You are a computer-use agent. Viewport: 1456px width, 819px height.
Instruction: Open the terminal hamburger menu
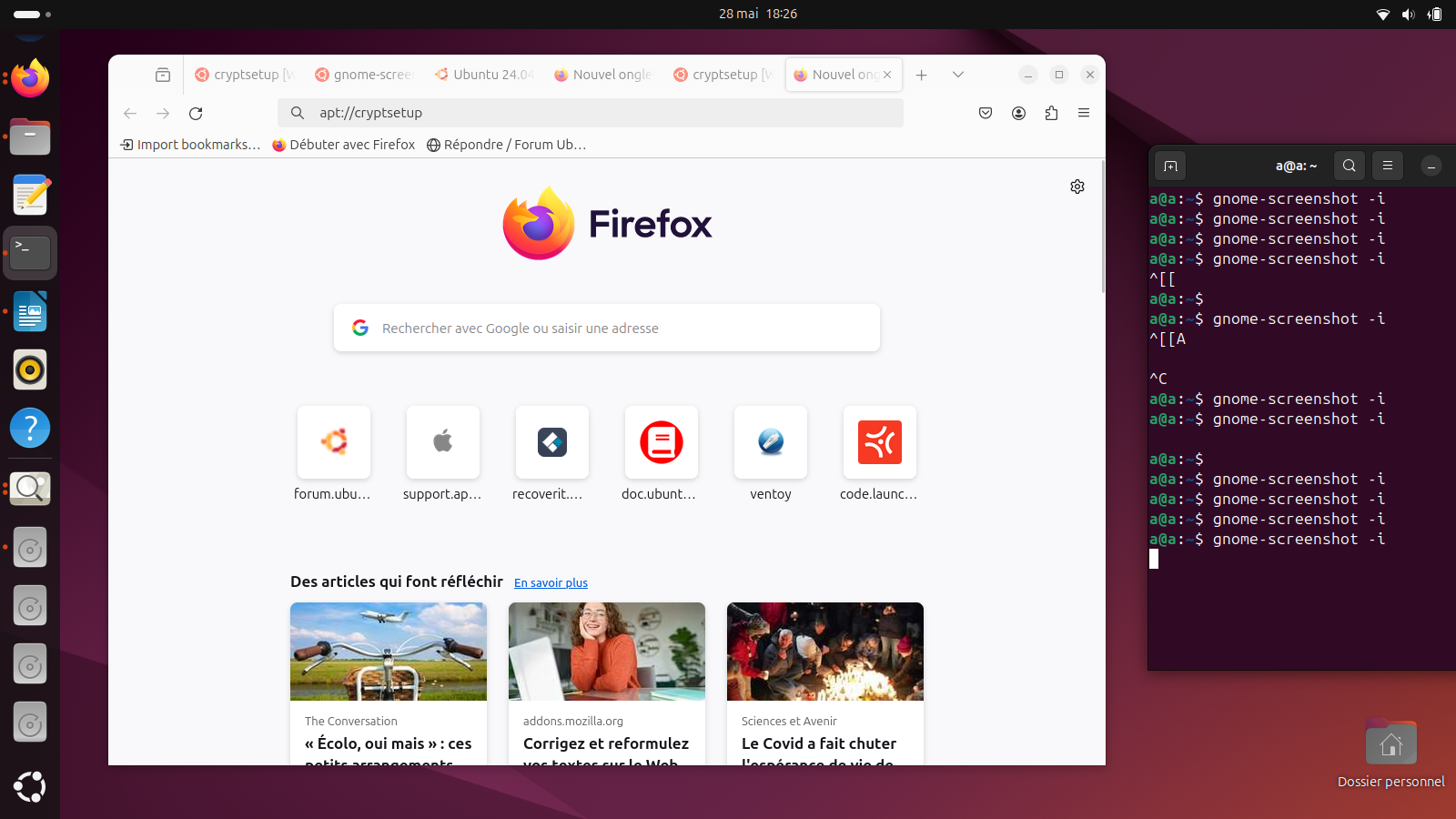point(1388,166)
